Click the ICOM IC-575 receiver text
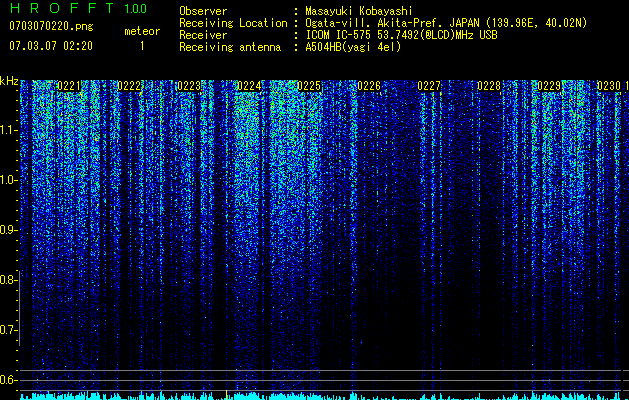 pyautogui.click(x=401, y=35)
